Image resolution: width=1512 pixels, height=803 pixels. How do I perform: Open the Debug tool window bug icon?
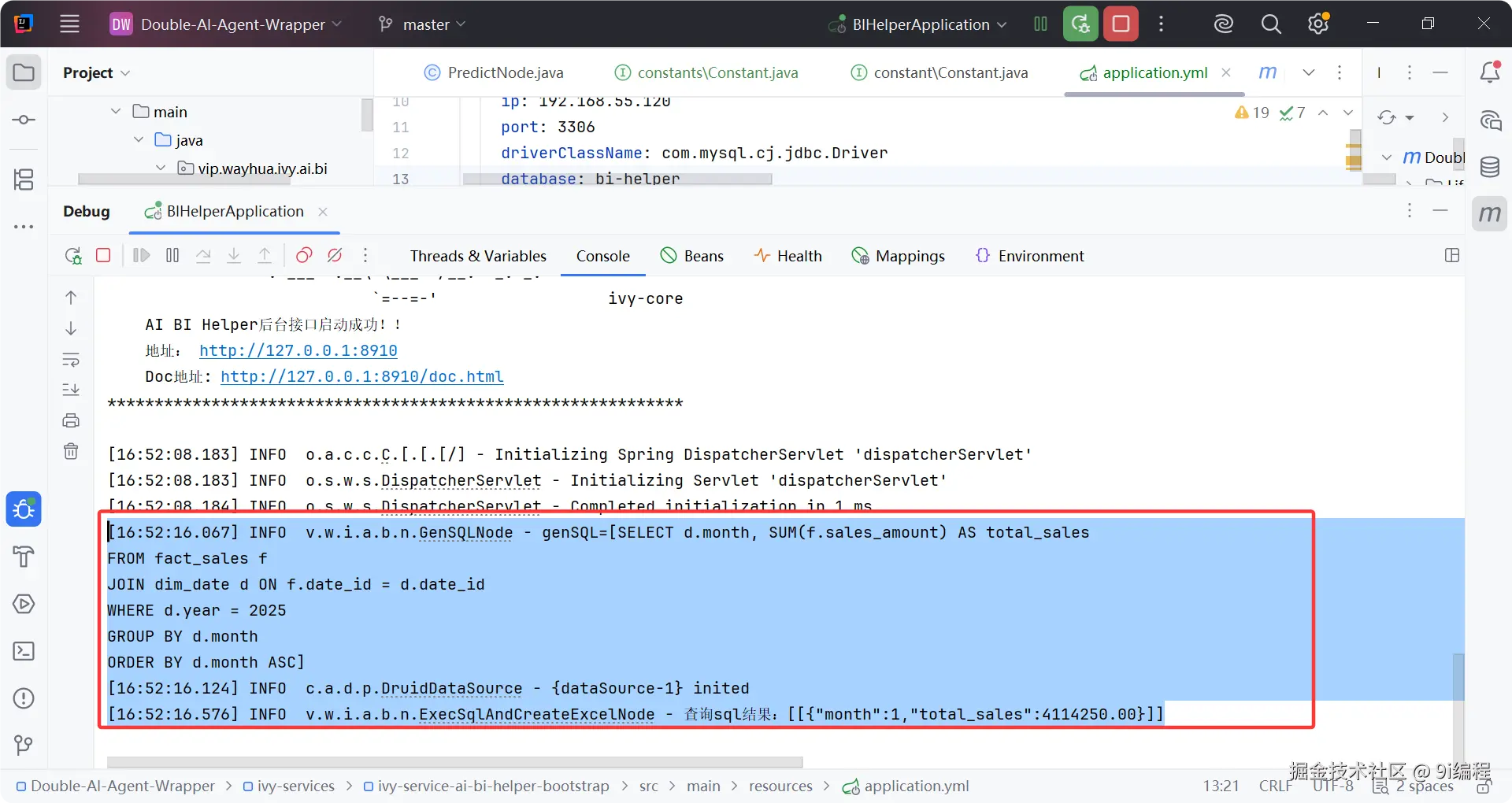24,509
